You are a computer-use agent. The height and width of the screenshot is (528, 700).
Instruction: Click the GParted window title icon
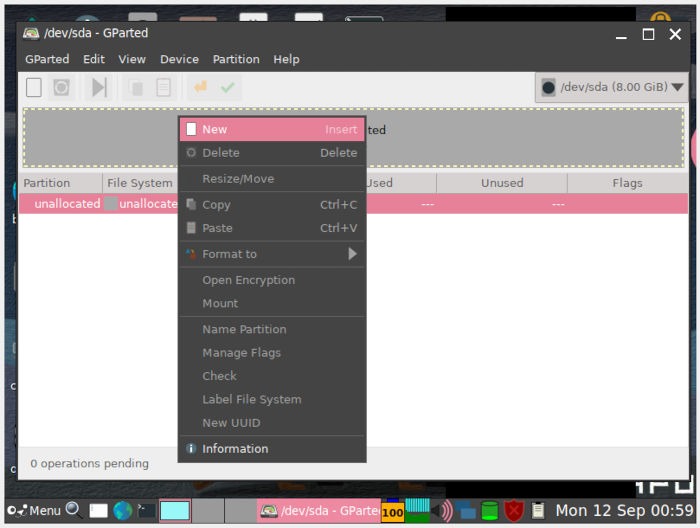[31, 33]
